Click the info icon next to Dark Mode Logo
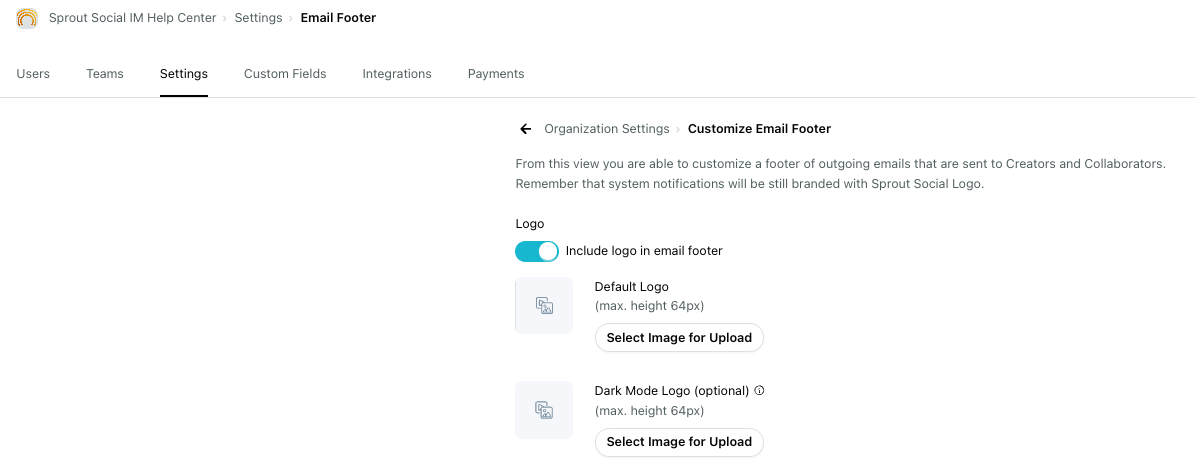Screen dimensions: 1196x472 tap(759, 390)
